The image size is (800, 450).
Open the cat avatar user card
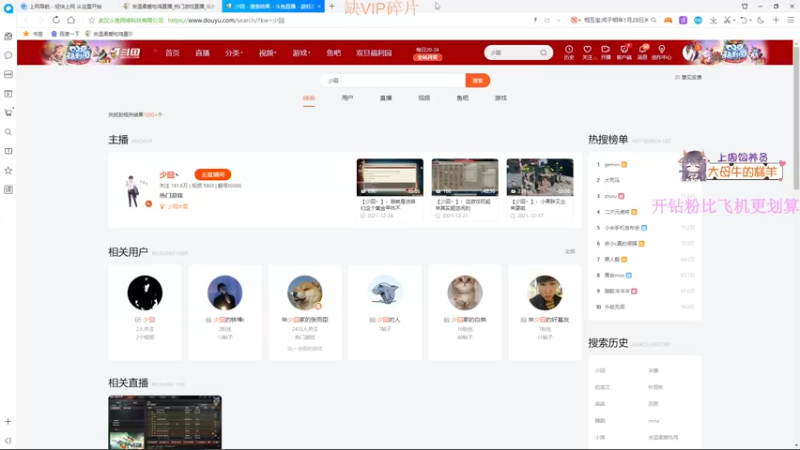point(465,312)
